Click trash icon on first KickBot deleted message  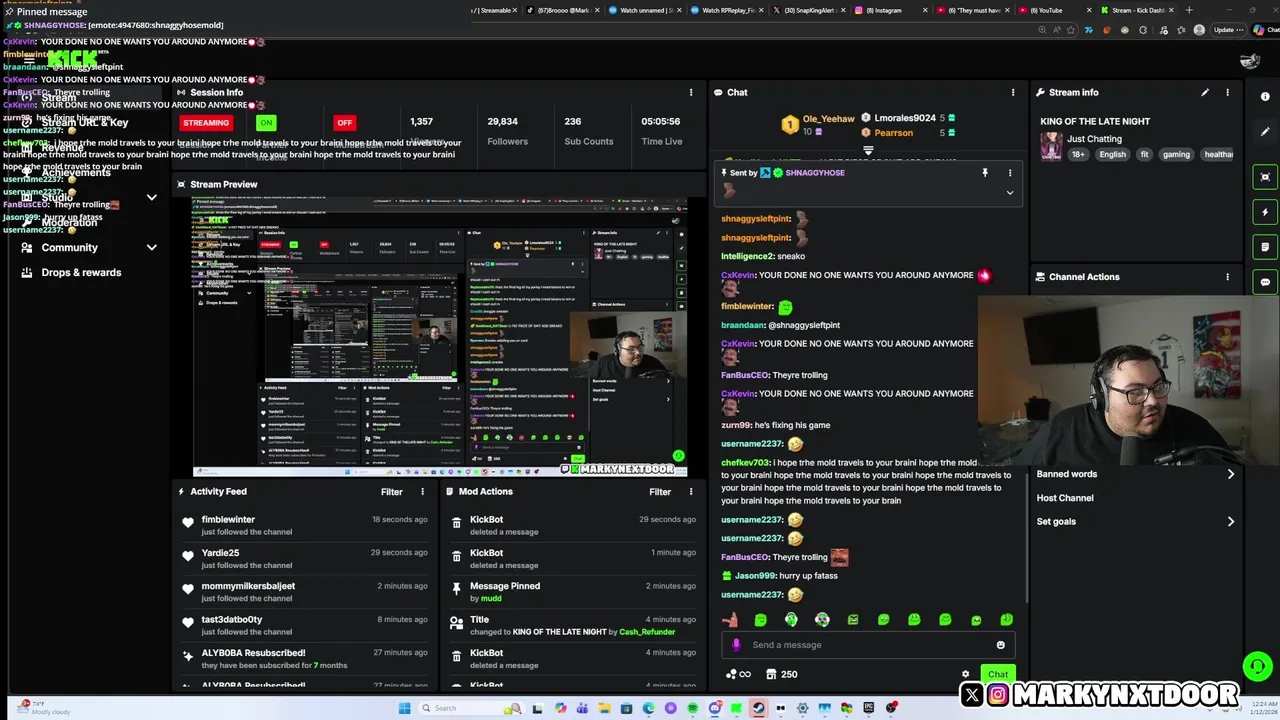(x=457, y=522)
